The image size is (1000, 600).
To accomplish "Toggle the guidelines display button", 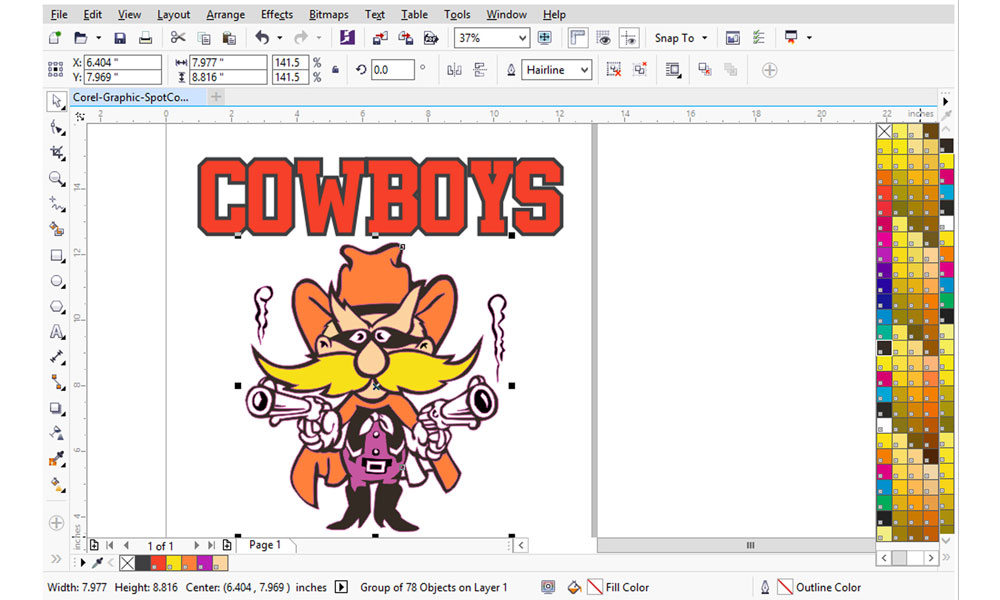I will coord(629,38).
